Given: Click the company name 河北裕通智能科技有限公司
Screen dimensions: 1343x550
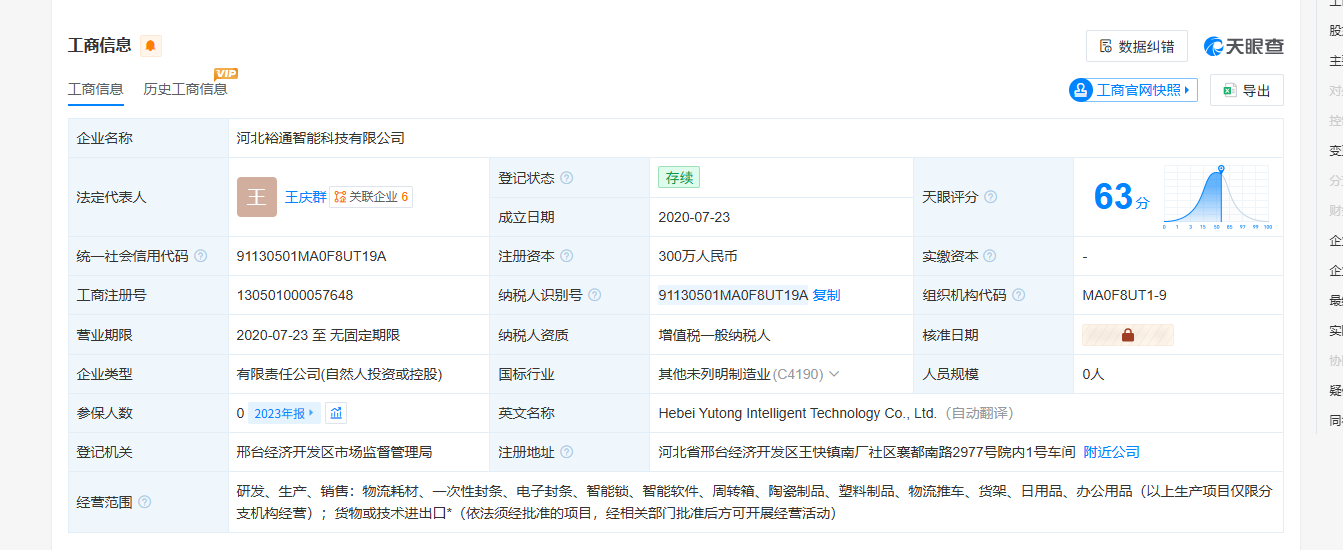Looking at the screenshot, I should pos(320,138).
